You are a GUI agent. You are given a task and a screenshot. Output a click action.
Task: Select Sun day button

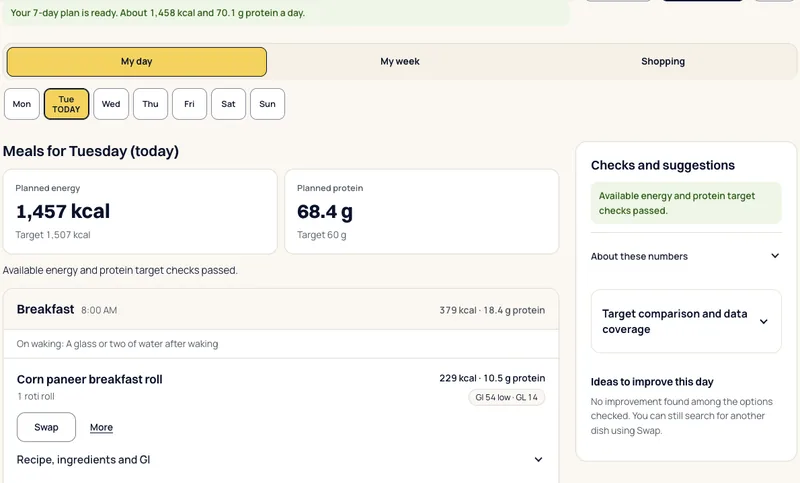(267, 104)
